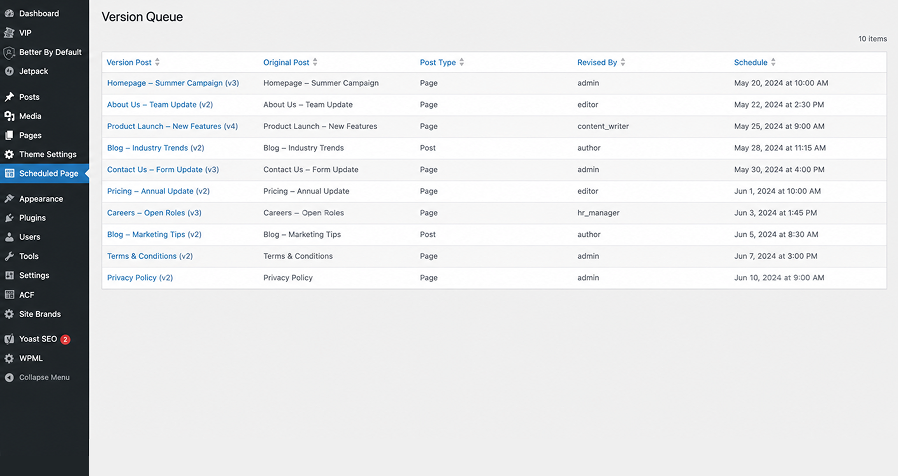Click the Dashboard gauge icon in sidebar
The image size is (898, 476).
pos(9,13)
